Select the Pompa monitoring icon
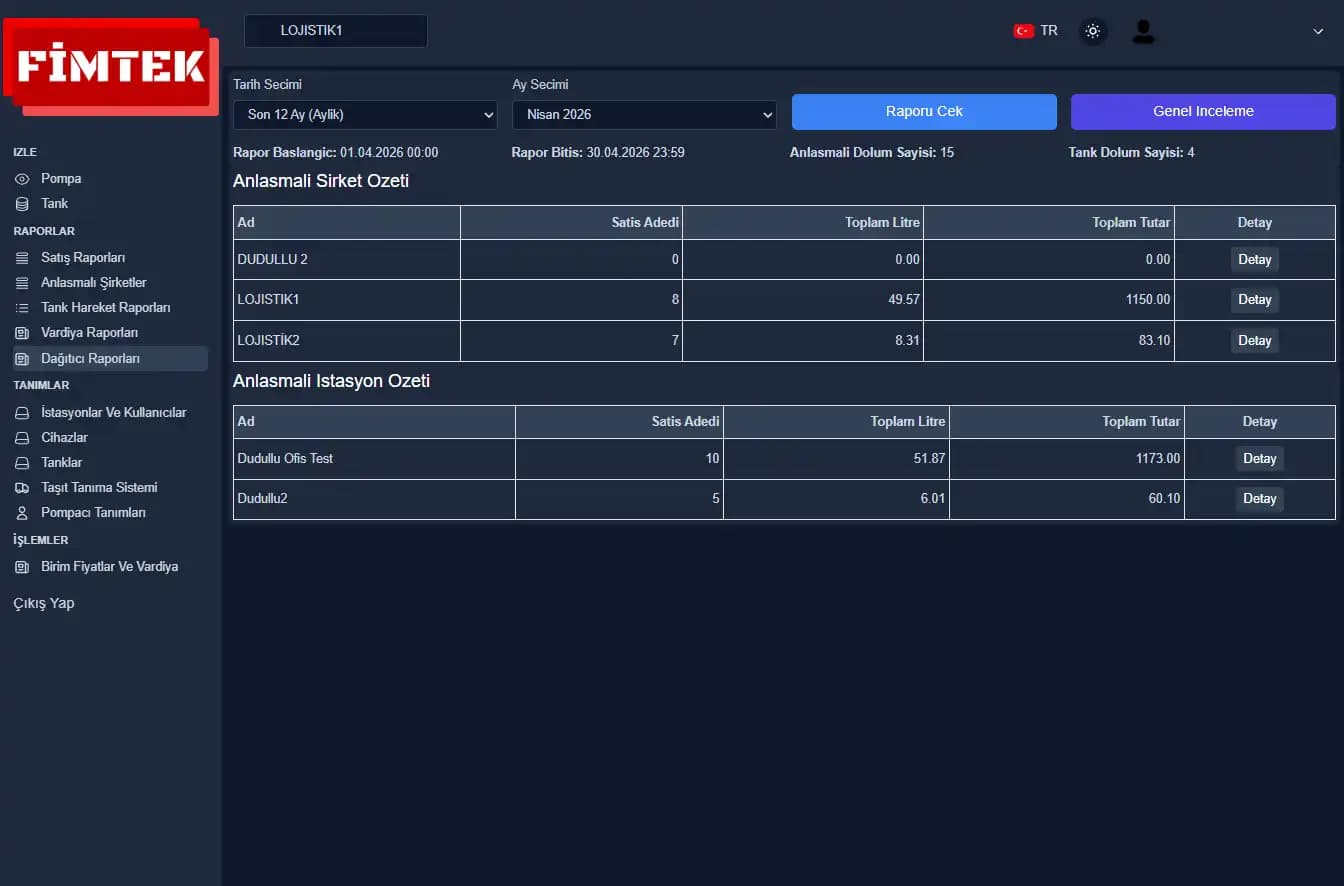The image size is (1344, 886). click(x=22, y=178)
